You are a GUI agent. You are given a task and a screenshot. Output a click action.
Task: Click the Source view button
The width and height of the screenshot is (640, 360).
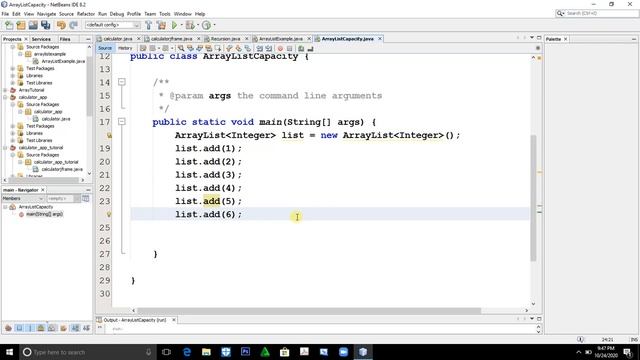click(105, 48)
